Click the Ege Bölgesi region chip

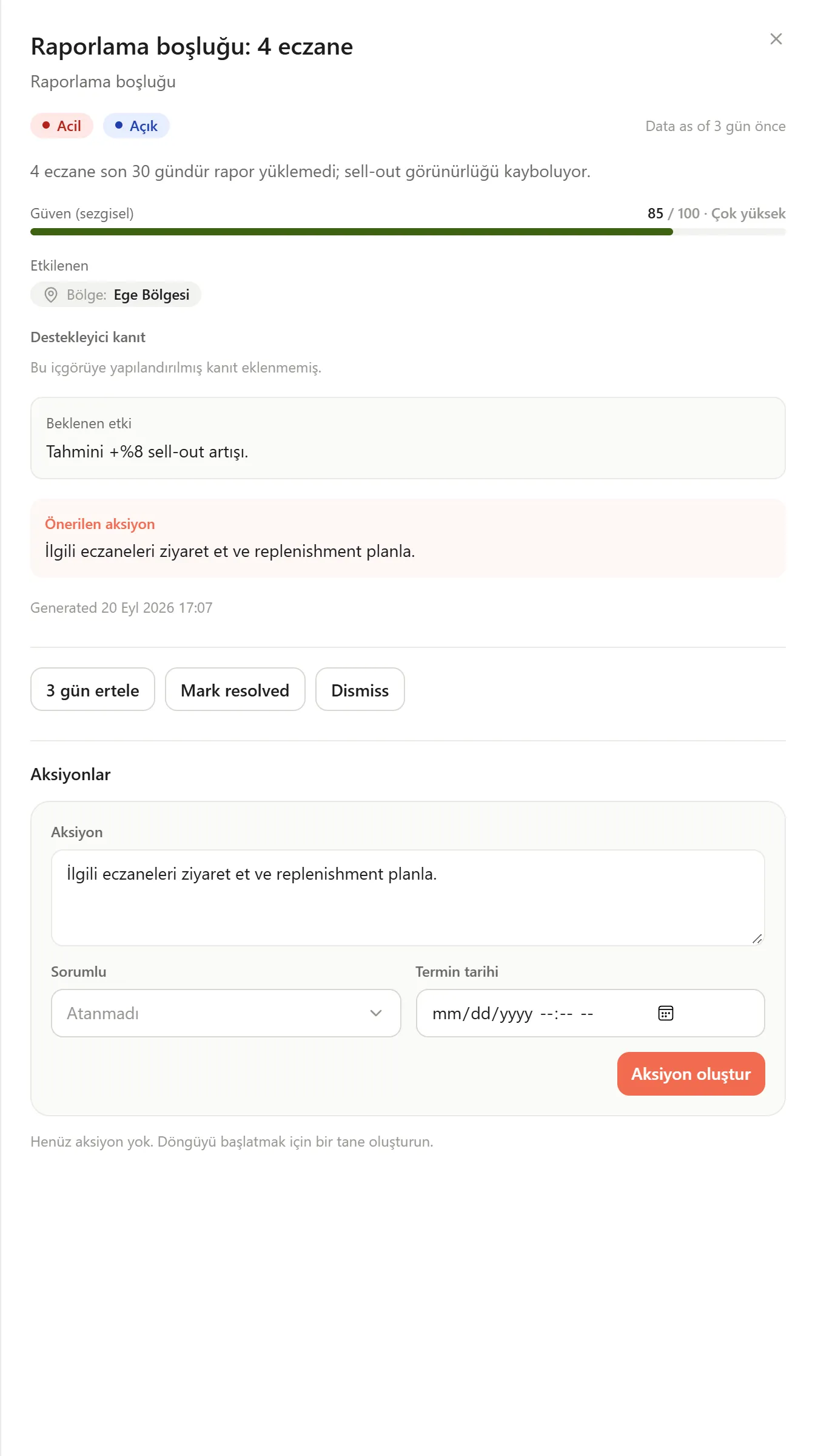pos(116,294)
